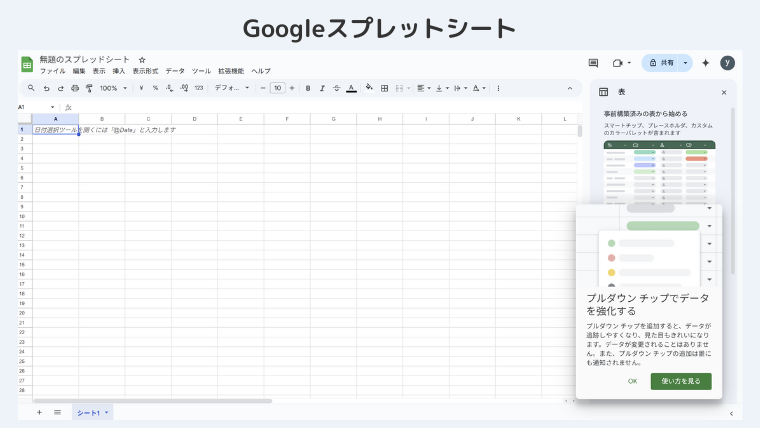The height and width of the screenshot is (428, 760).
Task: Show the side panel with bottom-right chevron
Action: [731, 413]
